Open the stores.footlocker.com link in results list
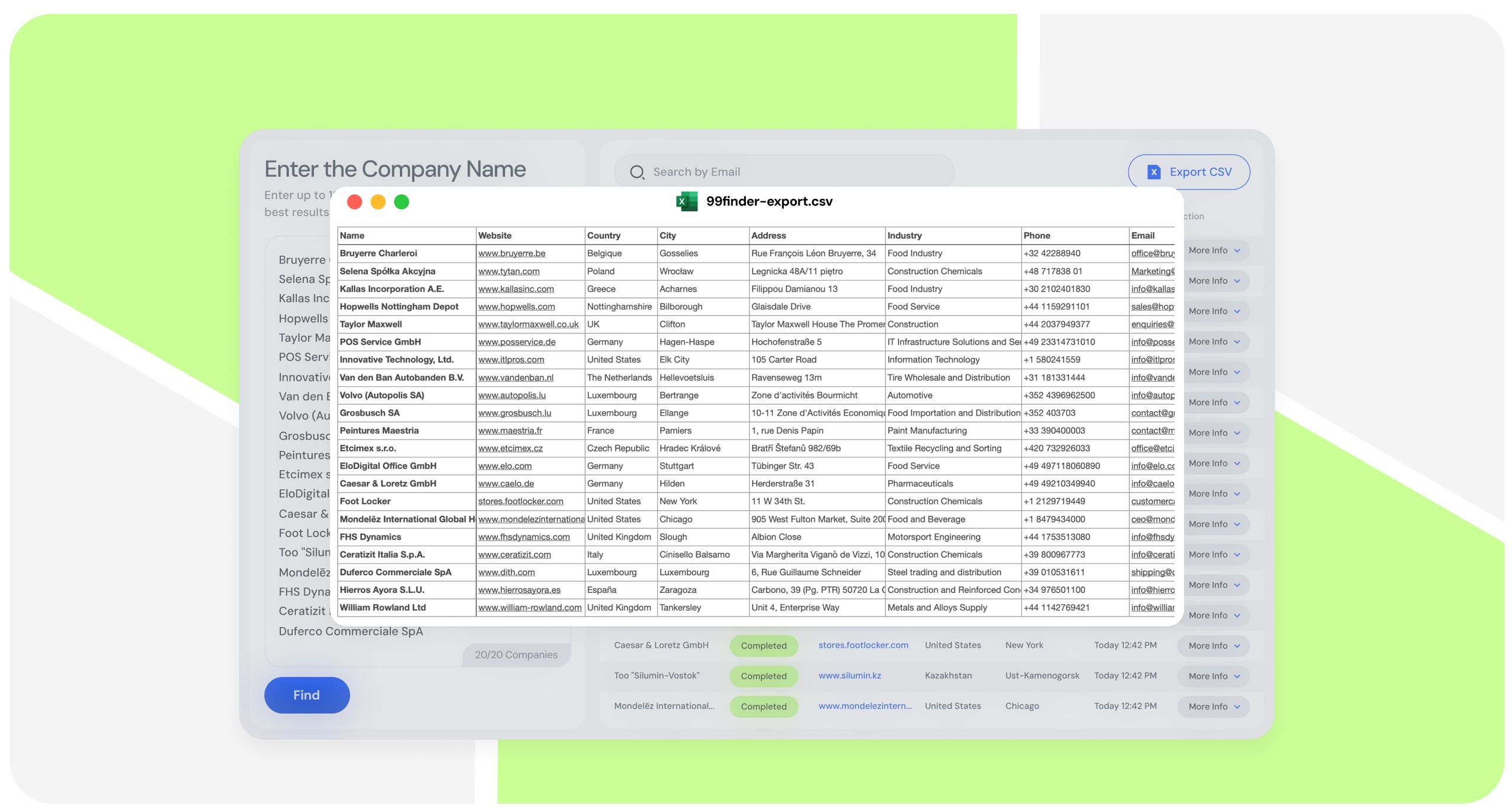 coord(863,645)
